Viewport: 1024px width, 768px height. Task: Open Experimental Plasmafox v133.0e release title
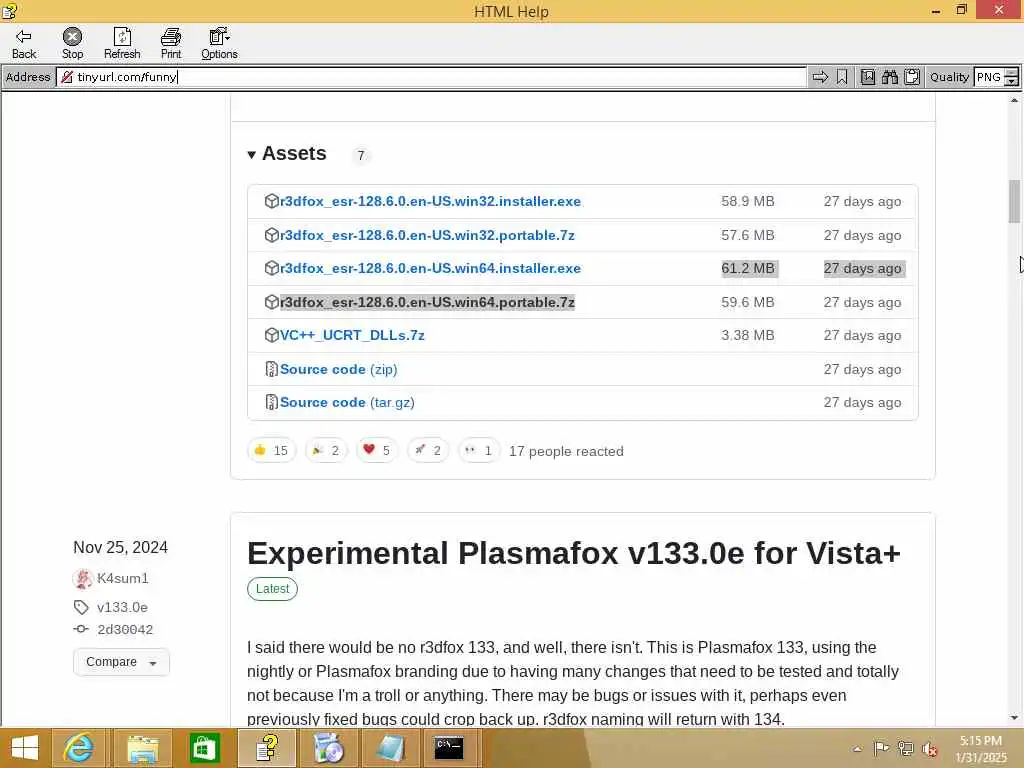[573, 553]
